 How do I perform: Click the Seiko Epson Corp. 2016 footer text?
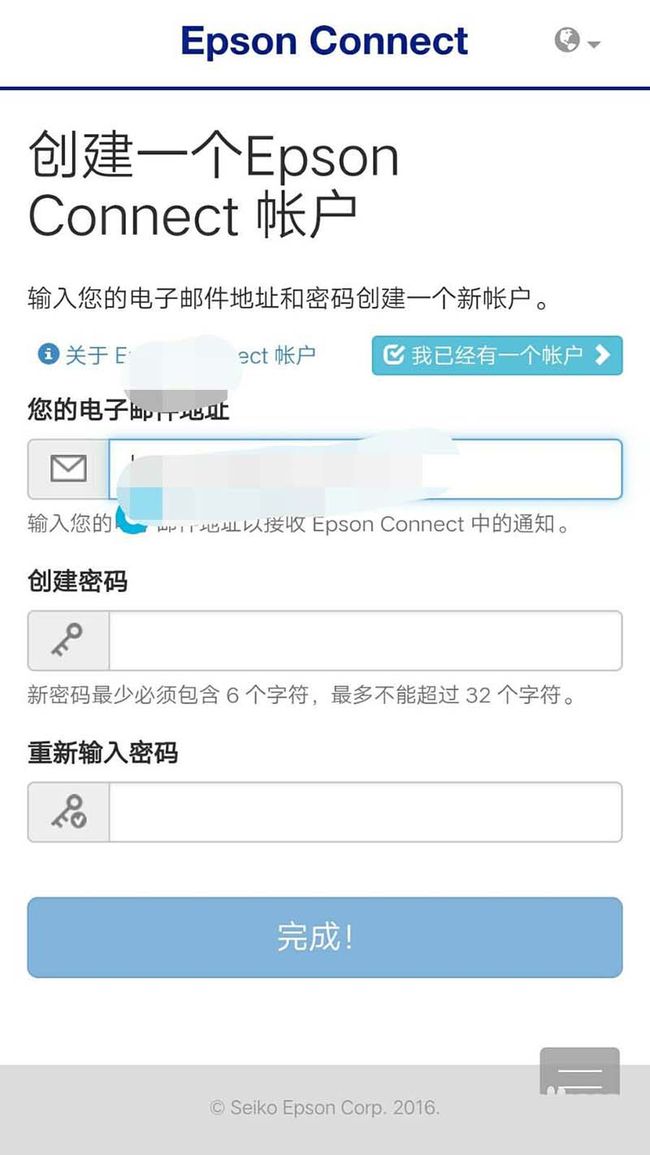325,1107
